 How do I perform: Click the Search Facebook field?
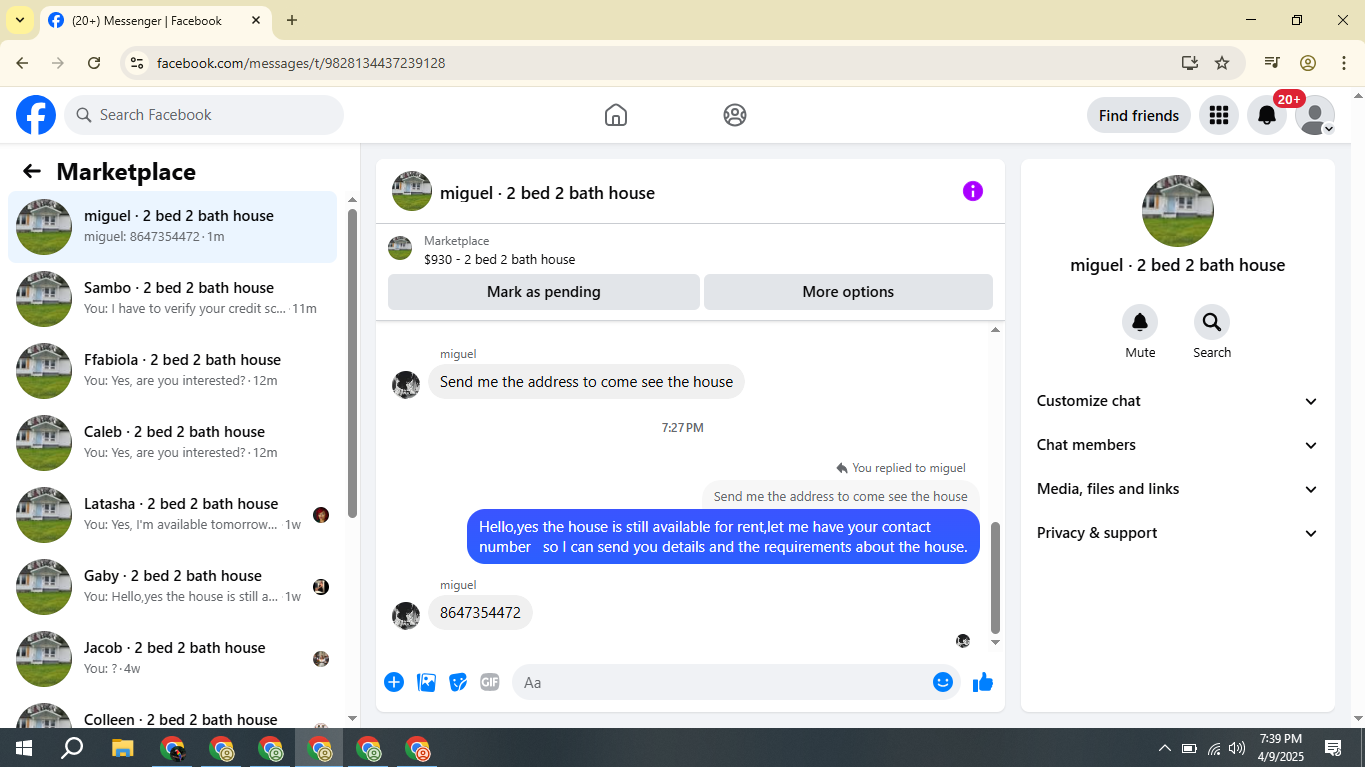pyautogui.click(x=204, y=115)
